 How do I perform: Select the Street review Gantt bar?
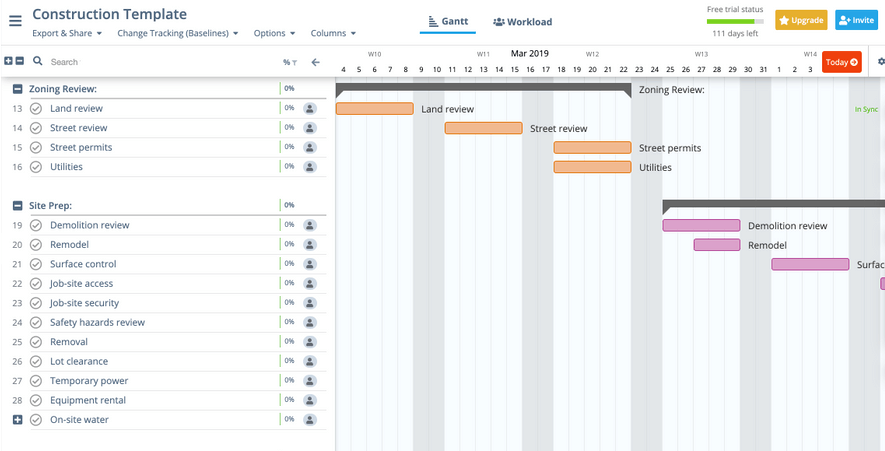click(x=484, y=128)
